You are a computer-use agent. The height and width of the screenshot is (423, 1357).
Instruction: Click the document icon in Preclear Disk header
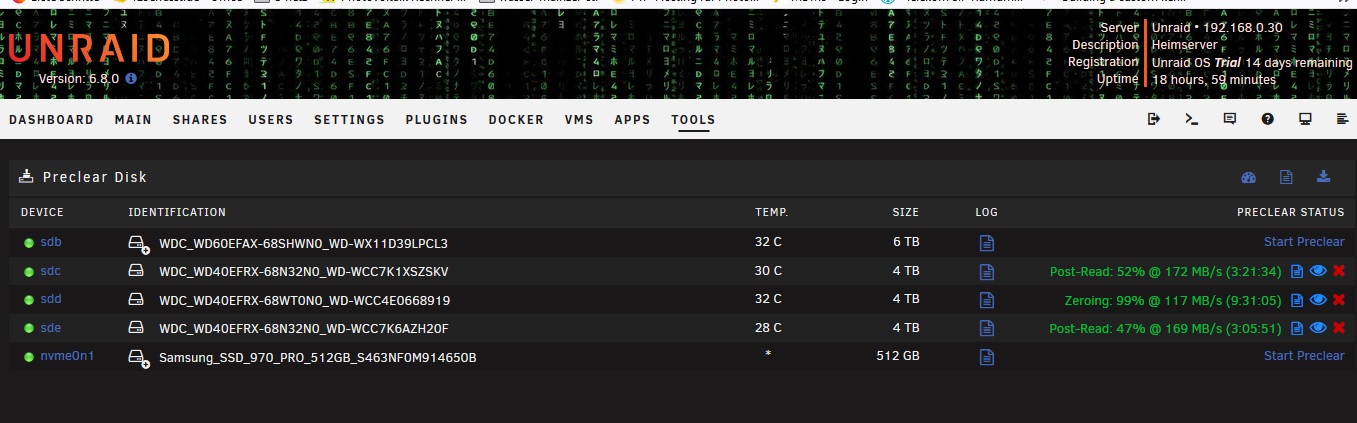(x=1287, y=177)
